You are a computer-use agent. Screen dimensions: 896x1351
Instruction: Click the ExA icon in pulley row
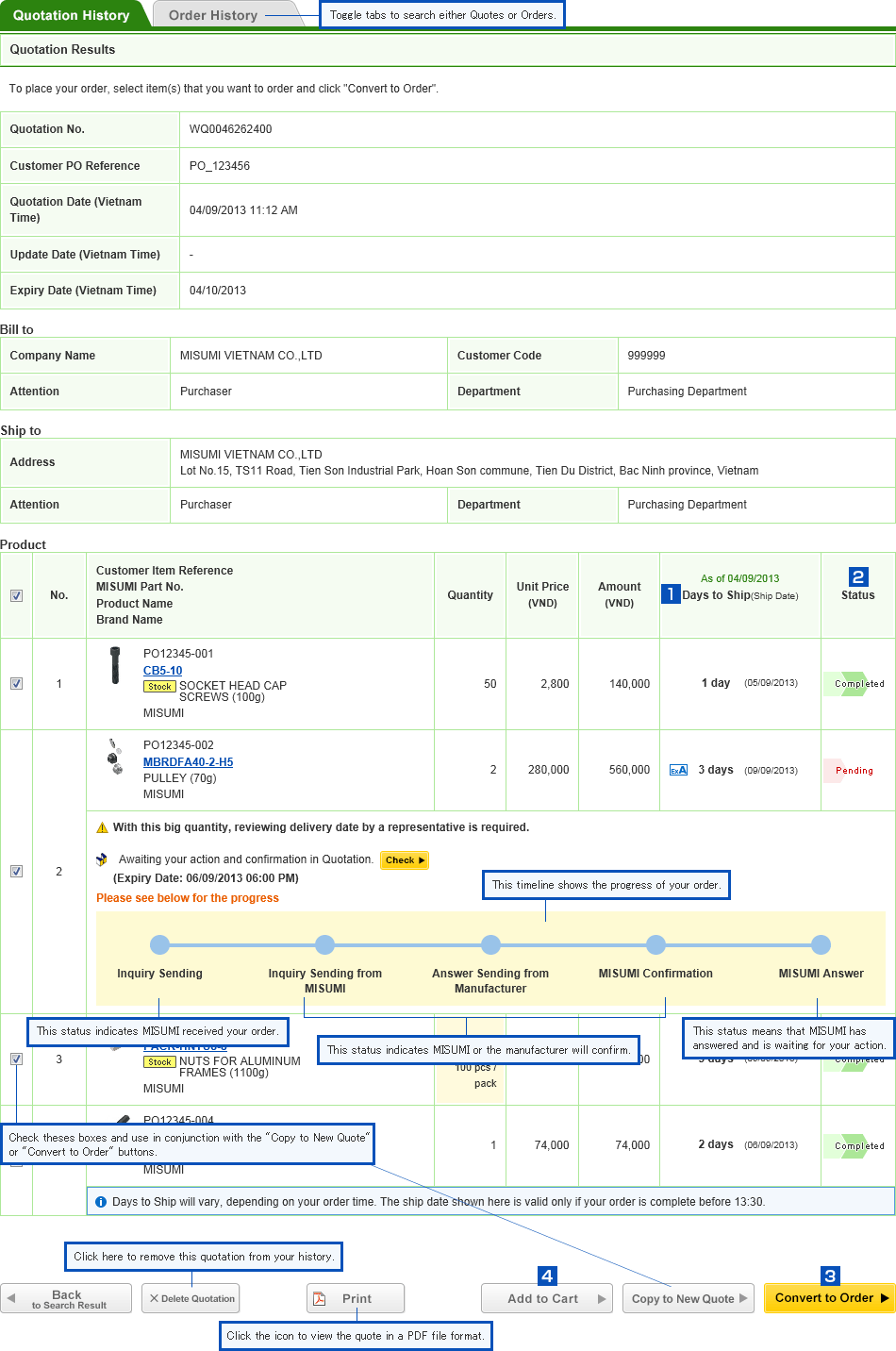pos(678,770)
